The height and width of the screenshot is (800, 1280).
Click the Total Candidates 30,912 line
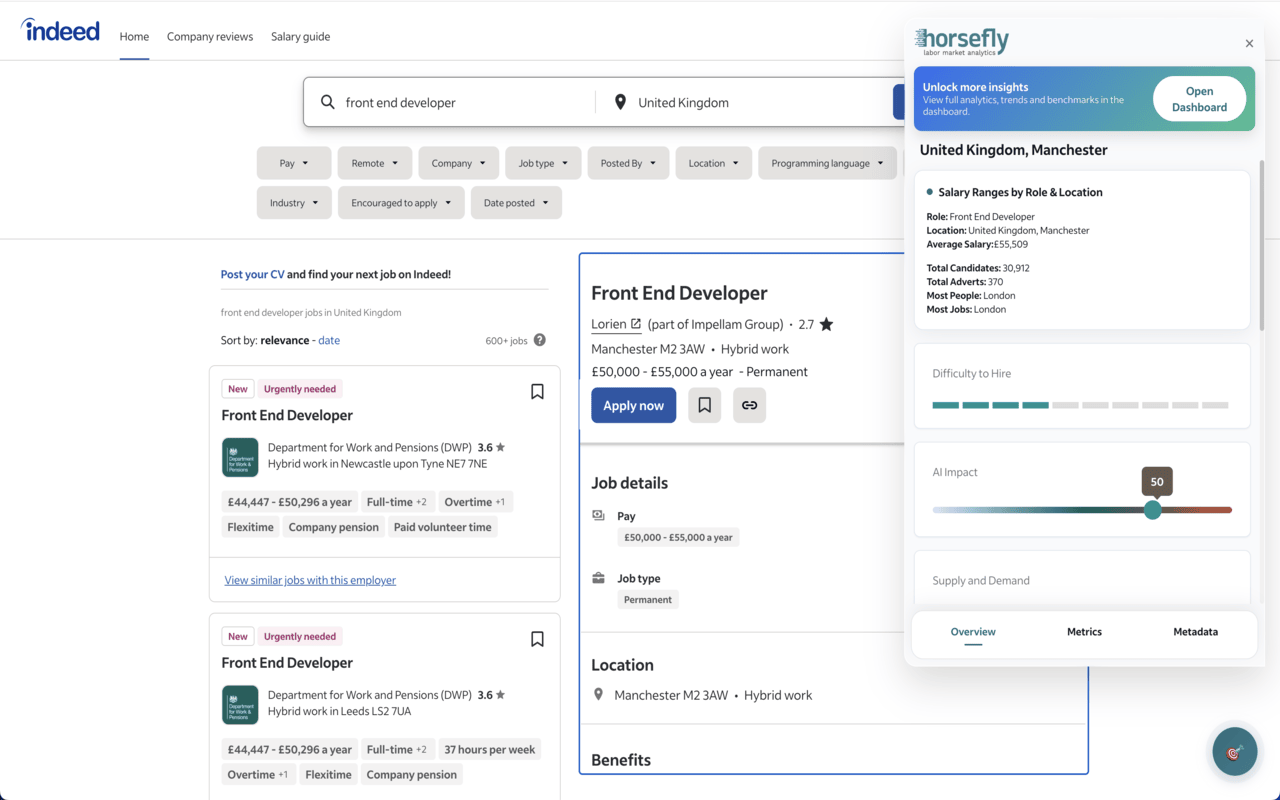(978, 268)
